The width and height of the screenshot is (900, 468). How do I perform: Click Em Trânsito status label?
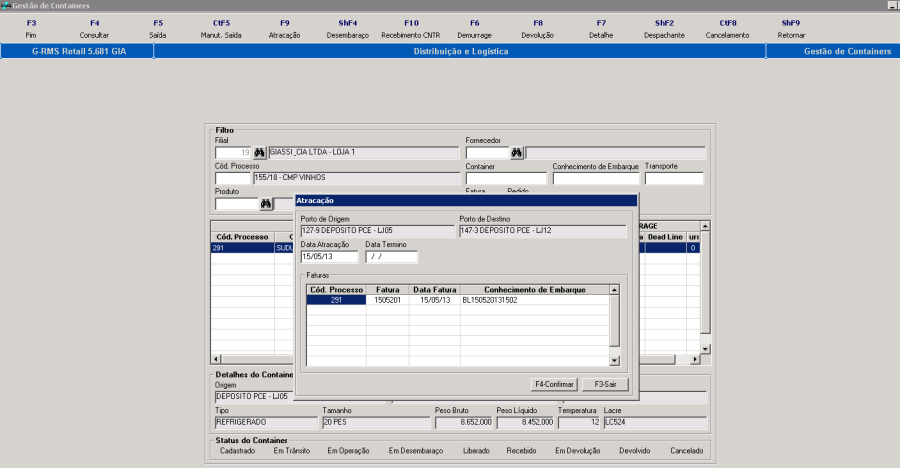coord(292,451)
